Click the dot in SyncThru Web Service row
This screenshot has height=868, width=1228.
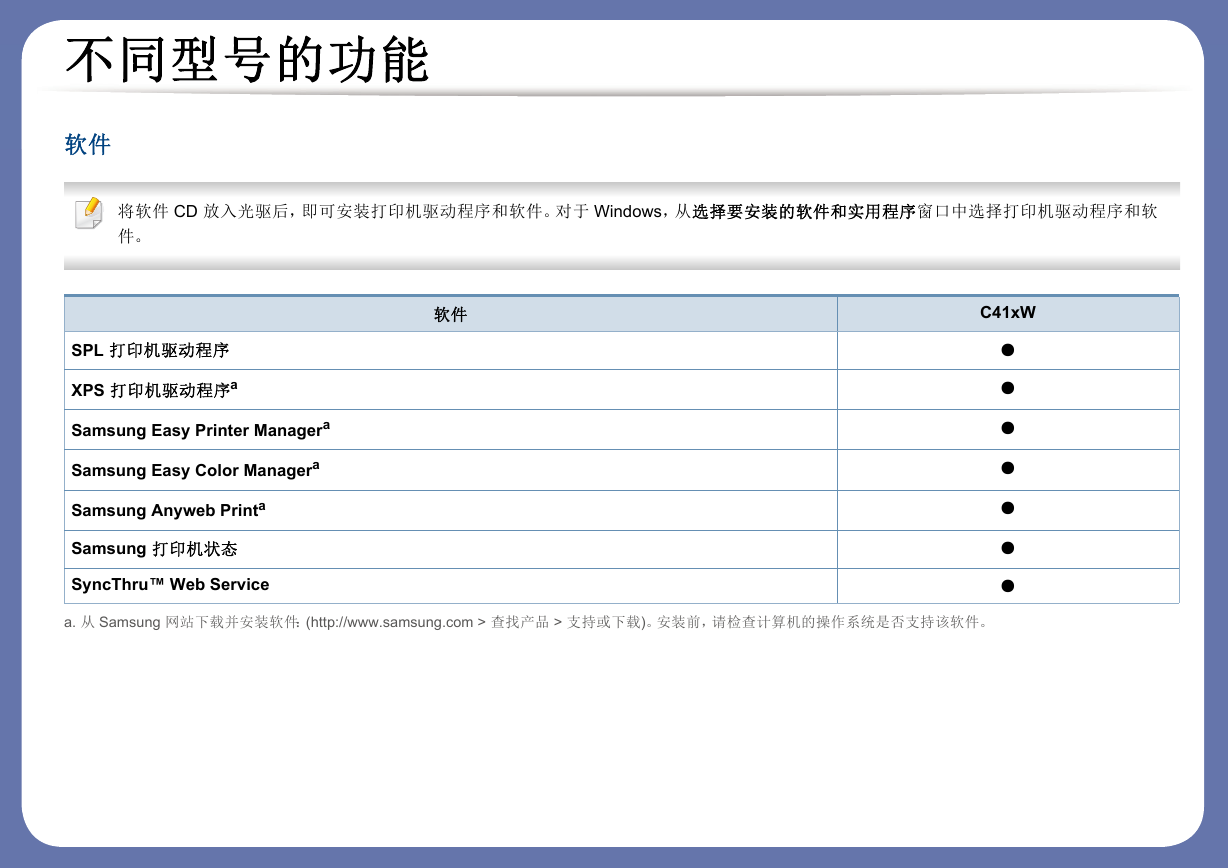(x=1008, y=586)
